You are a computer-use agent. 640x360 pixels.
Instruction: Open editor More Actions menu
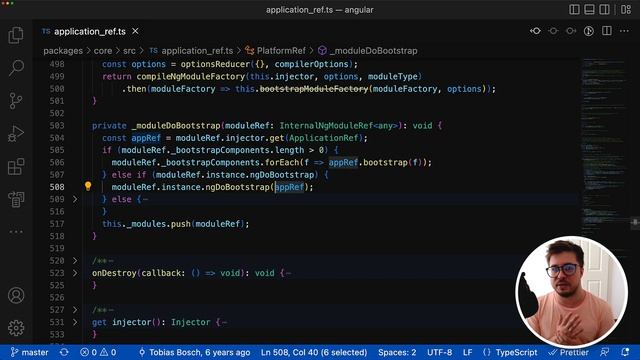coord(624,31)
